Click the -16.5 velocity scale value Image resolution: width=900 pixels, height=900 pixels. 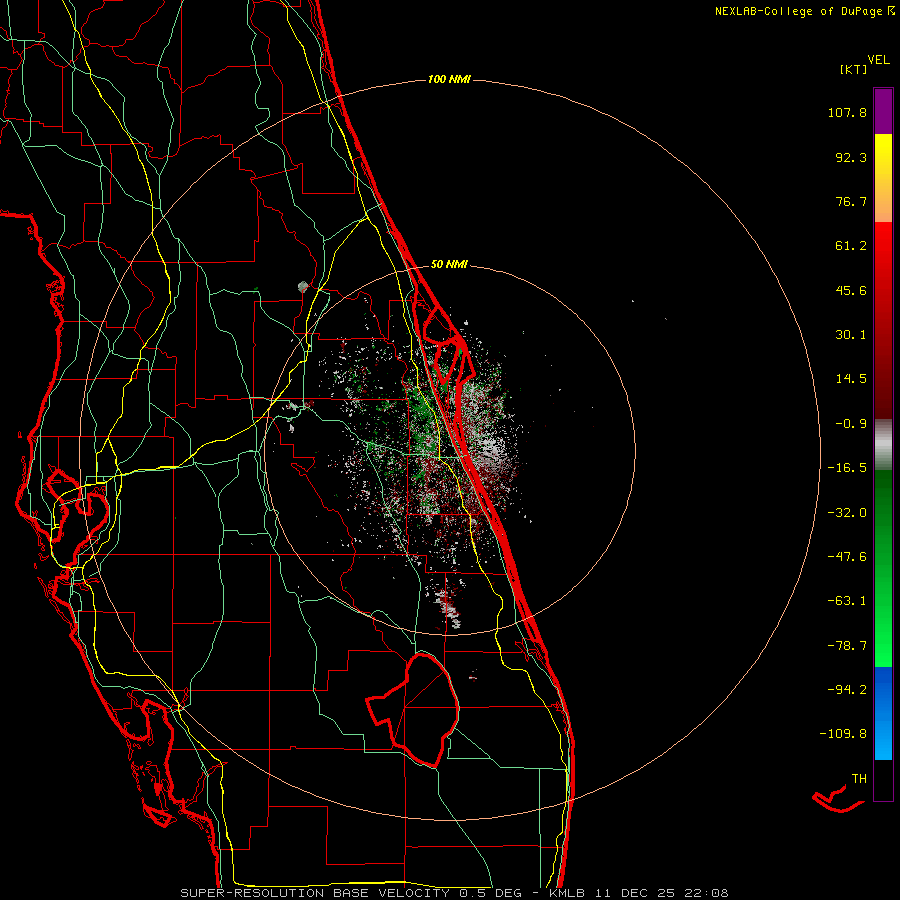point(847,468)
